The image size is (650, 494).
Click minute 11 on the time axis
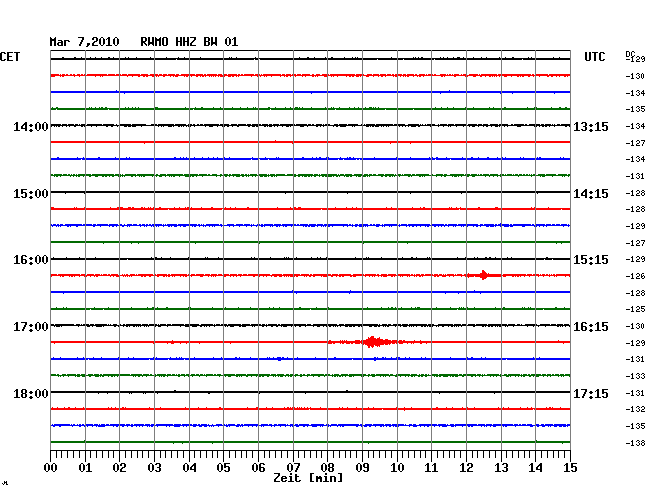click(x=432, y=467)
